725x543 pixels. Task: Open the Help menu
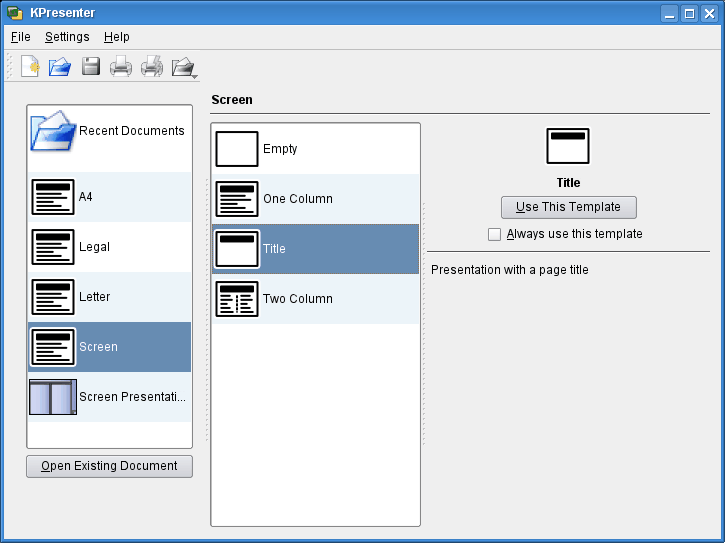pyautogui.click(x=117, y=37)
